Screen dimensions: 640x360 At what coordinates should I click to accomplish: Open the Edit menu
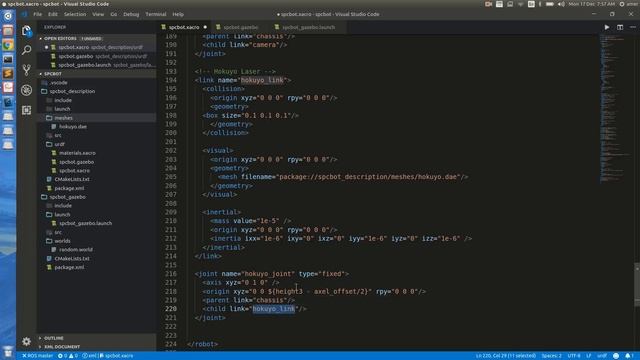[x=53, y=14]
